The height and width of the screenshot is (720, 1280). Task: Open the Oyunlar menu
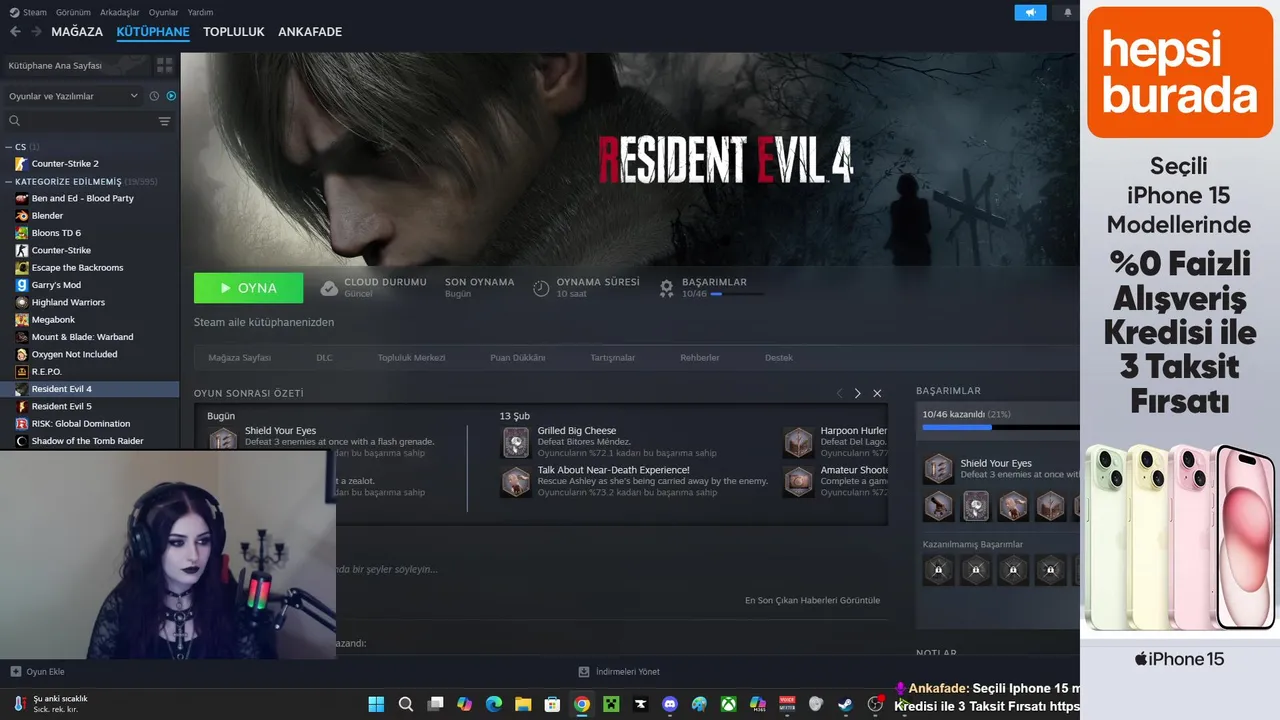click(x=164, y=13)
